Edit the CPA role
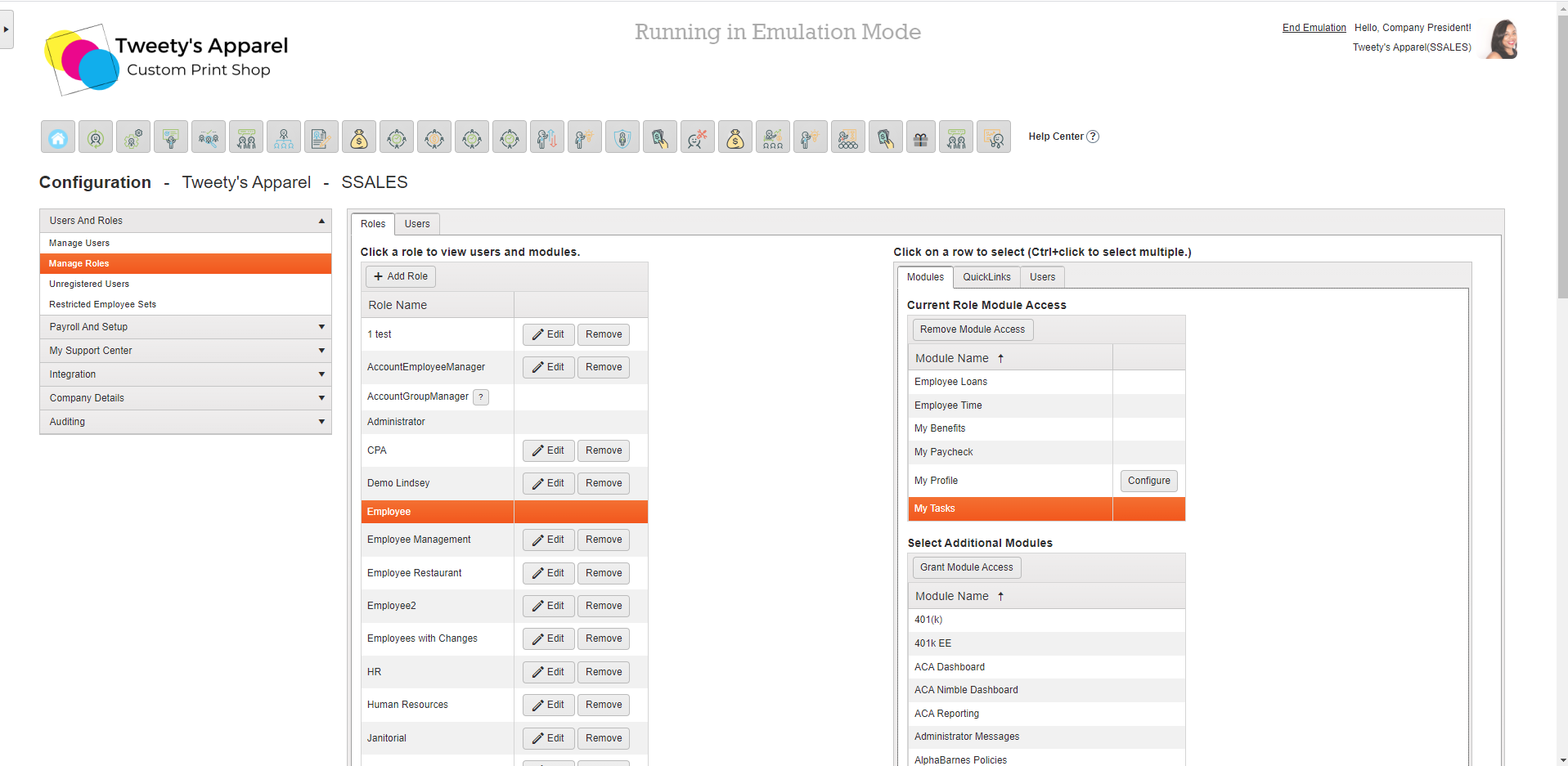Screen dimensions: 1568x766 [x=549, y=450]
